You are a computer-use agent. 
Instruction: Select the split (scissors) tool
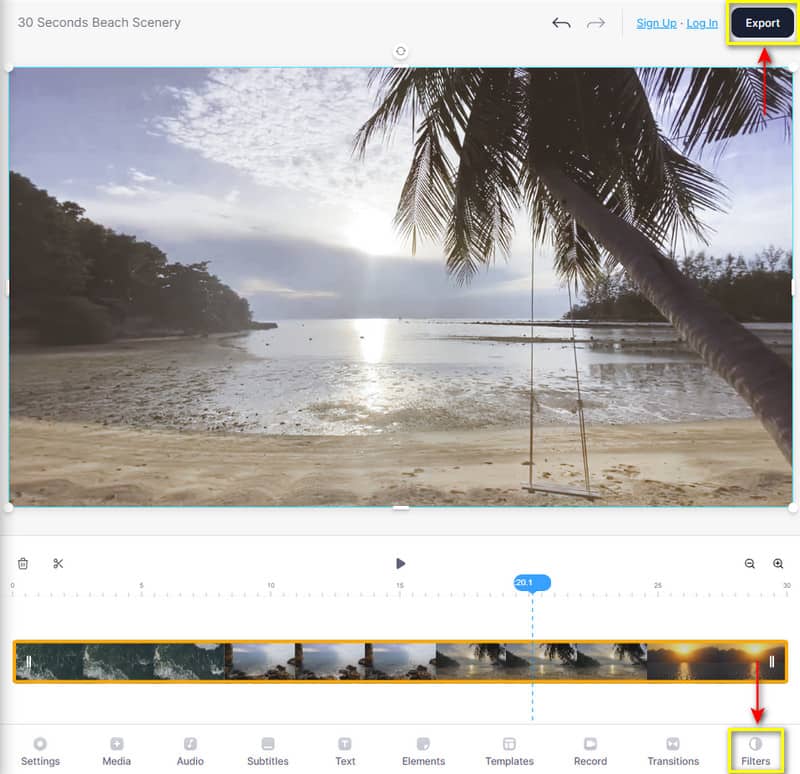pos(58,563)
